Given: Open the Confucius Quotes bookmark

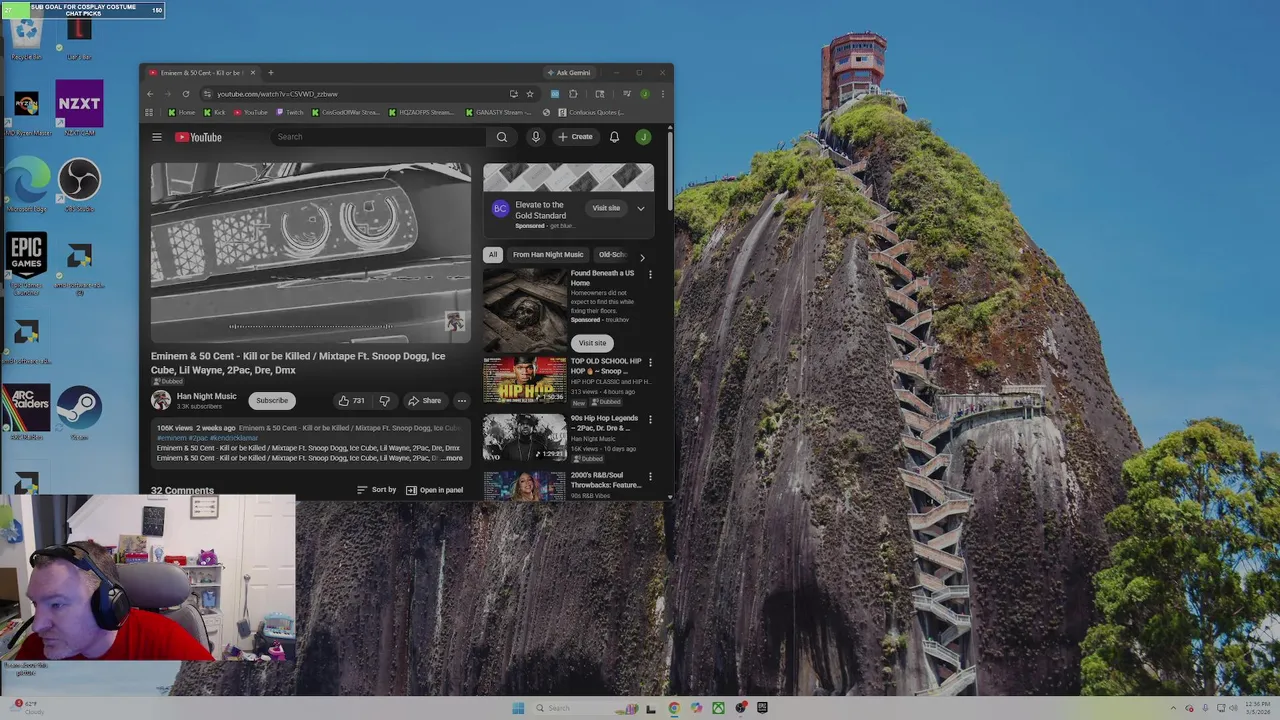Looking at the screenshot, I should click(x=592, y=112).
